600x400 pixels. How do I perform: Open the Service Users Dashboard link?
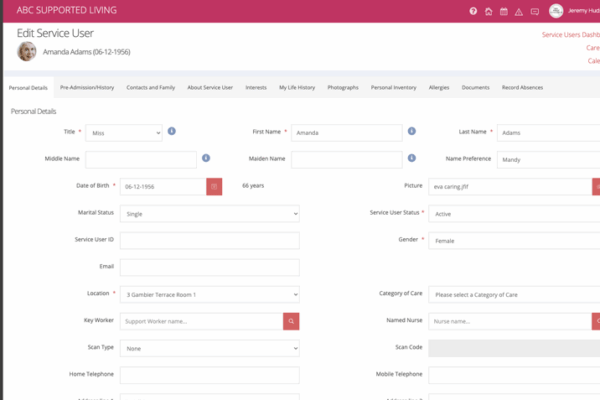pos(570,34)
